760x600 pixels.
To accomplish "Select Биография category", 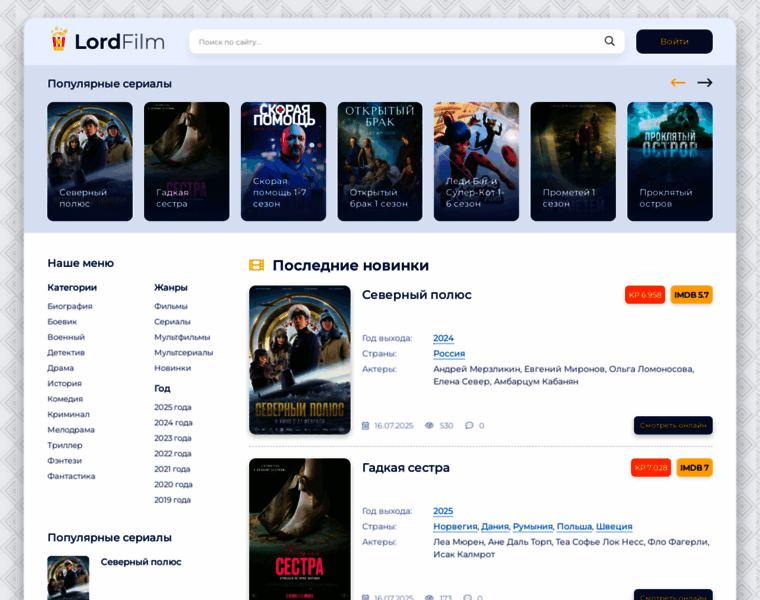I will point(70,306).
